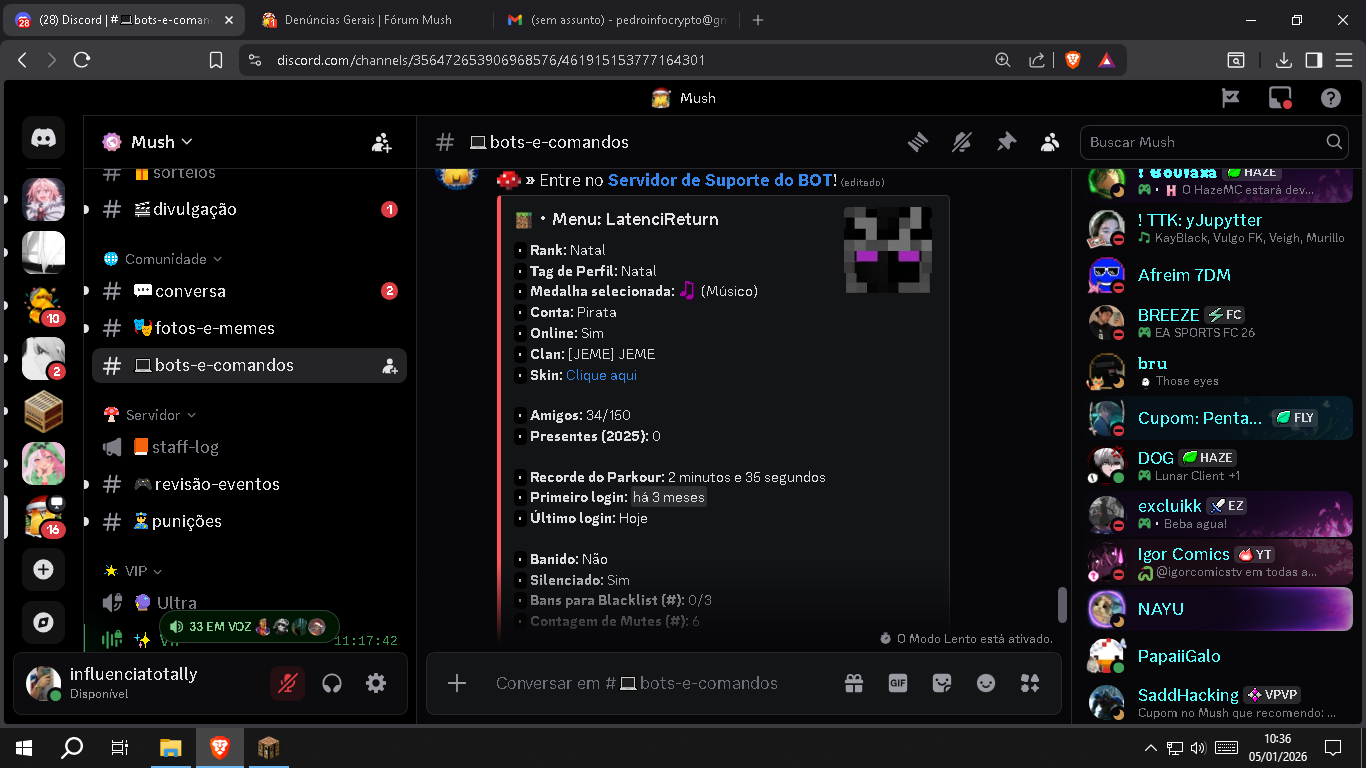Viewport: 1366px width, 768px height.
Task: Open user settings gear
Action: (376, 683)
